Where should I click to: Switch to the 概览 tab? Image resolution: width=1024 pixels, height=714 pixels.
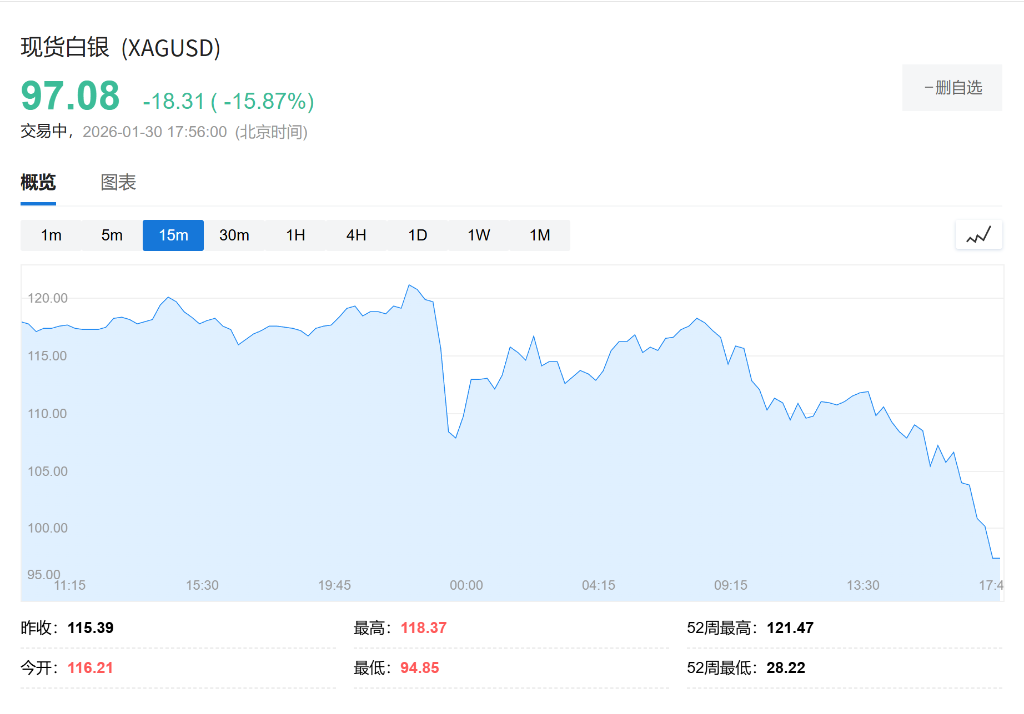[x=38, y=183]
